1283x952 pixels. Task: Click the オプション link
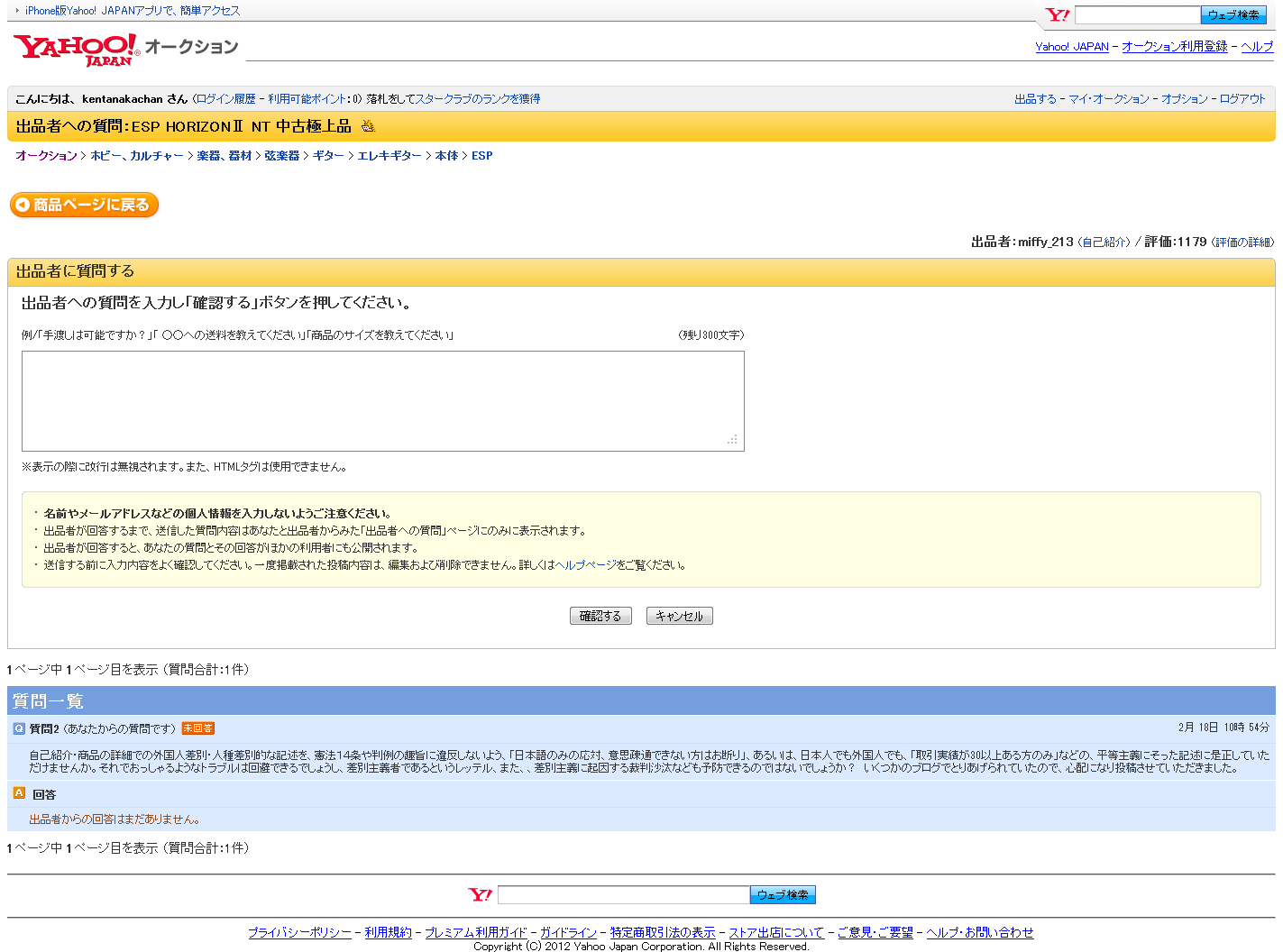click(x=1185, y=99)
